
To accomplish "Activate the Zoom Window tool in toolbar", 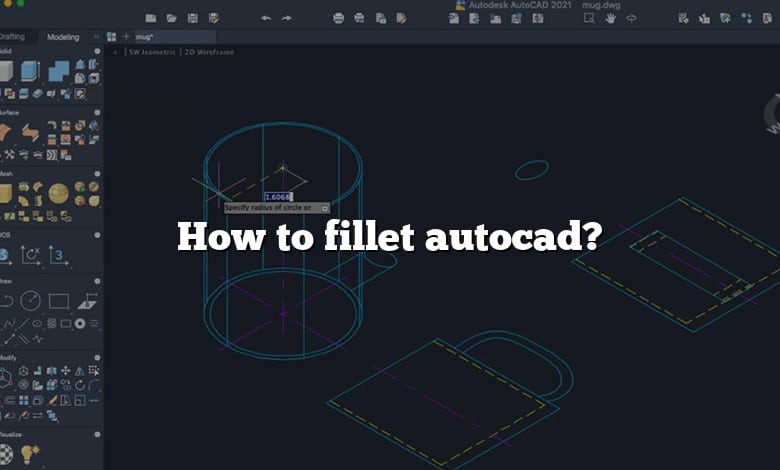I will click(589, 18).
